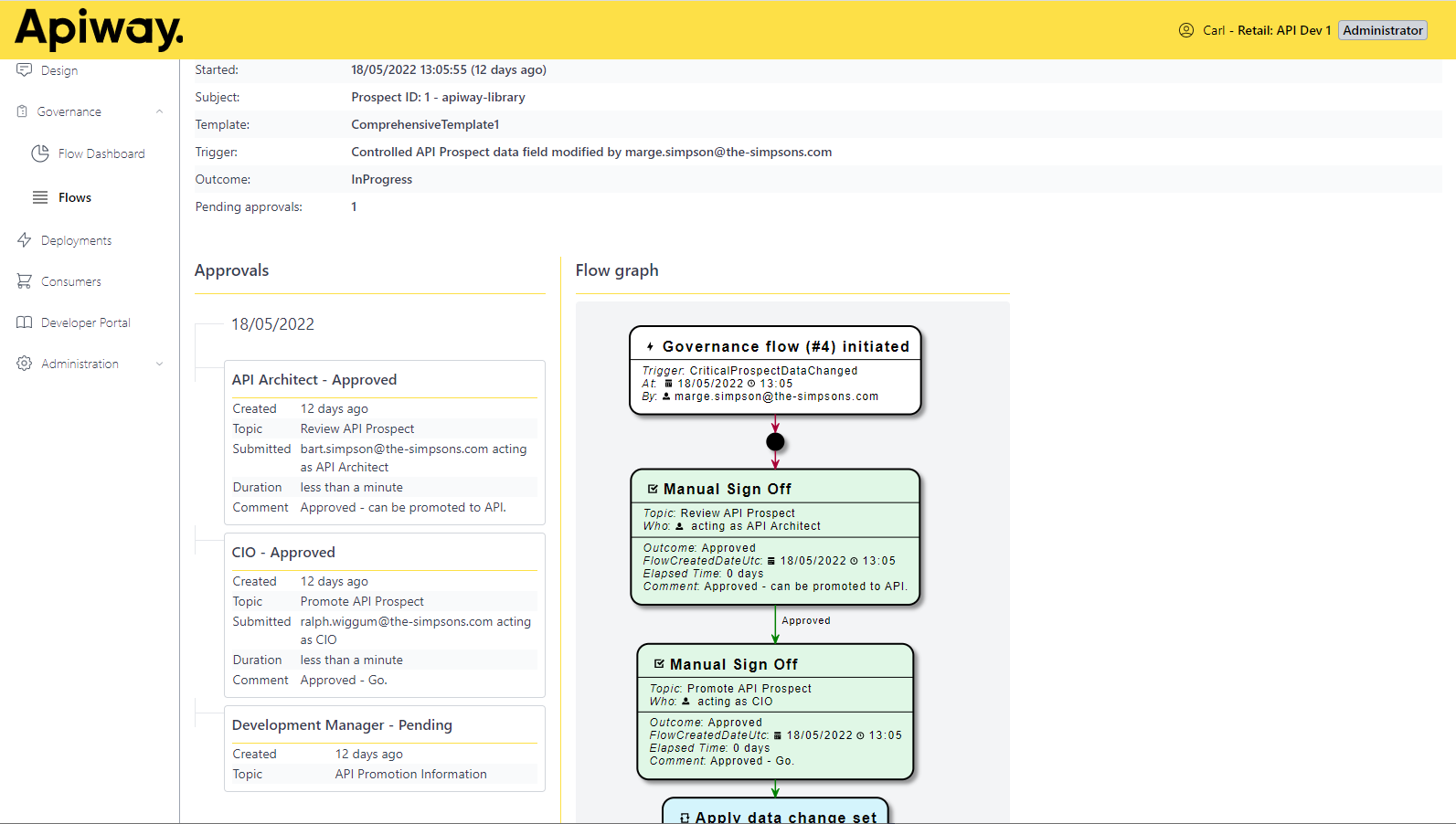Click the Prospect ID: 1 - apiway-library subject
The width and height of the screenshot is (1456, 824).
click(x=438, y=97)
